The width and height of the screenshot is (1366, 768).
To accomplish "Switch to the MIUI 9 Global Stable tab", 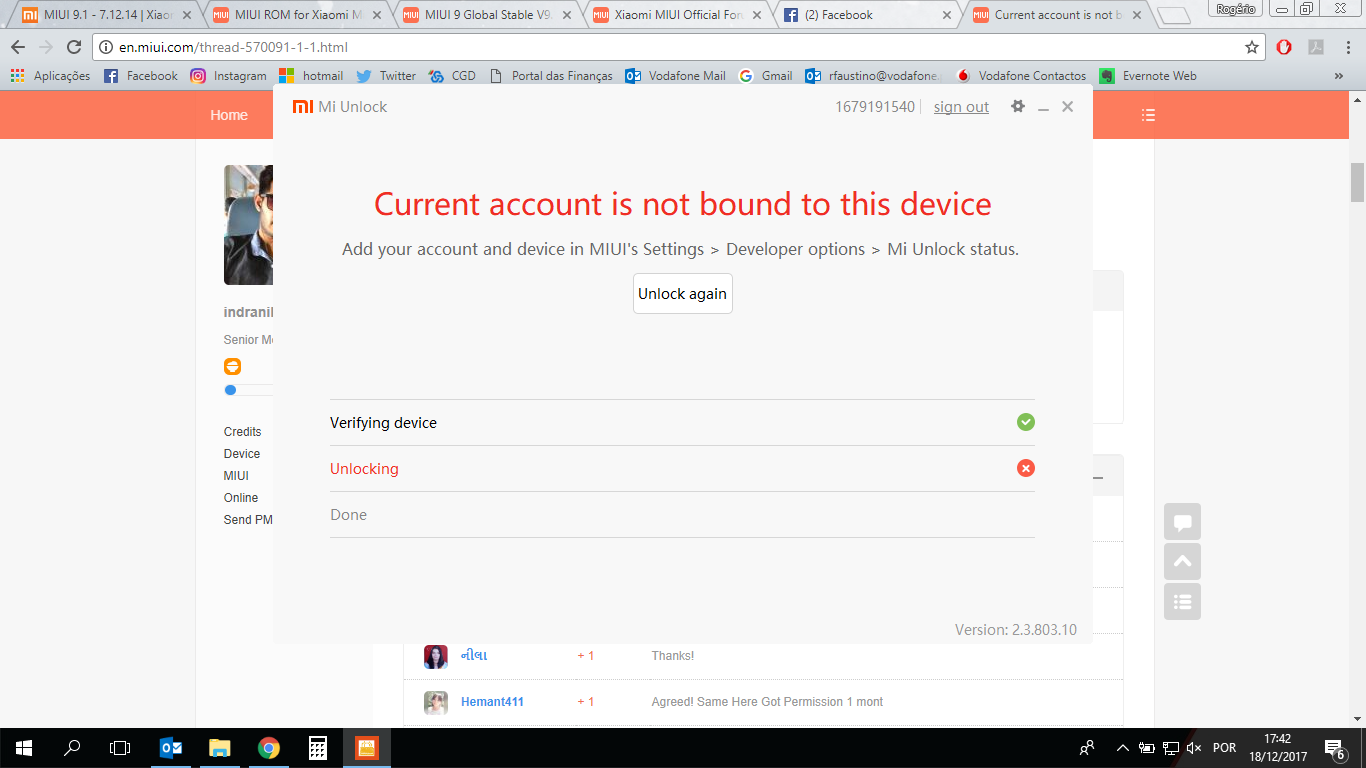I will [486, 15].
